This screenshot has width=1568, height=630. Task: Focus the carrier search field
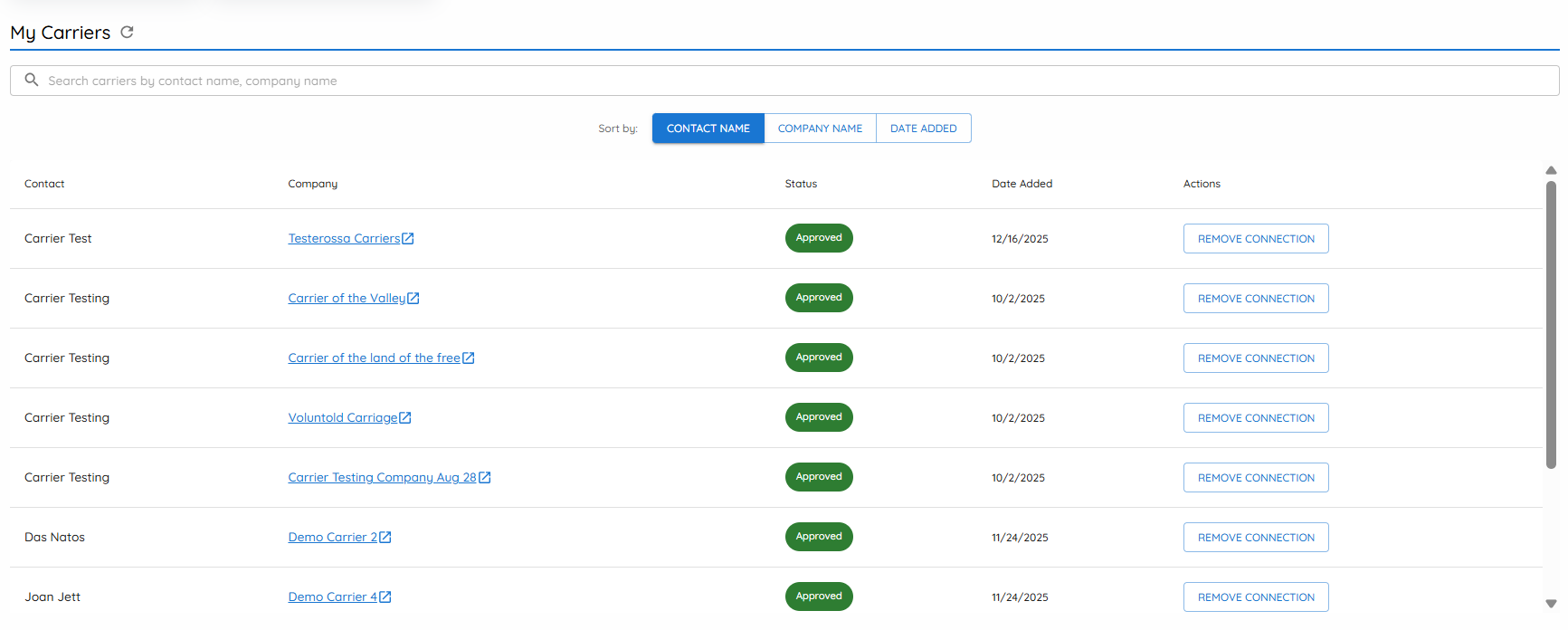coord(784,81)
